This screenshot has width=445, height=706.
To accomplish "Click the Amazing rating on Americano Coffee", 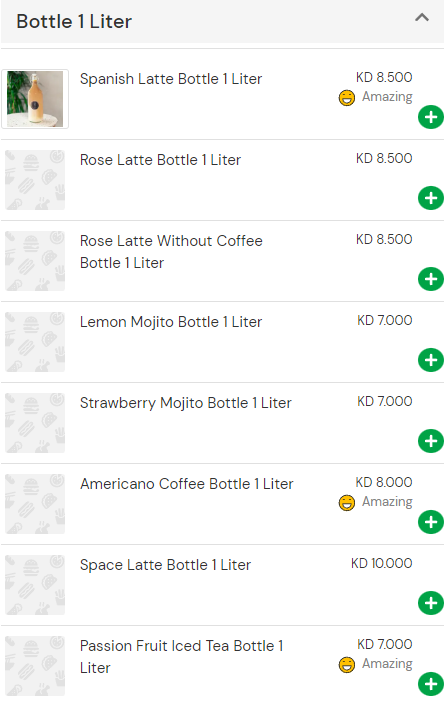I will click(x=376, y=502).
